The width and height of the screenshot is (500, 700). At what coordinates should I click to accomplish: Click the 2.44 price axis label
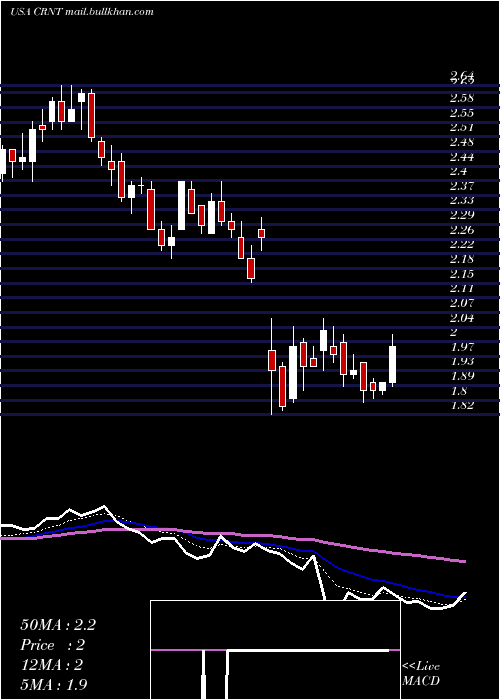pyautogui.click(x=462, y=157)
